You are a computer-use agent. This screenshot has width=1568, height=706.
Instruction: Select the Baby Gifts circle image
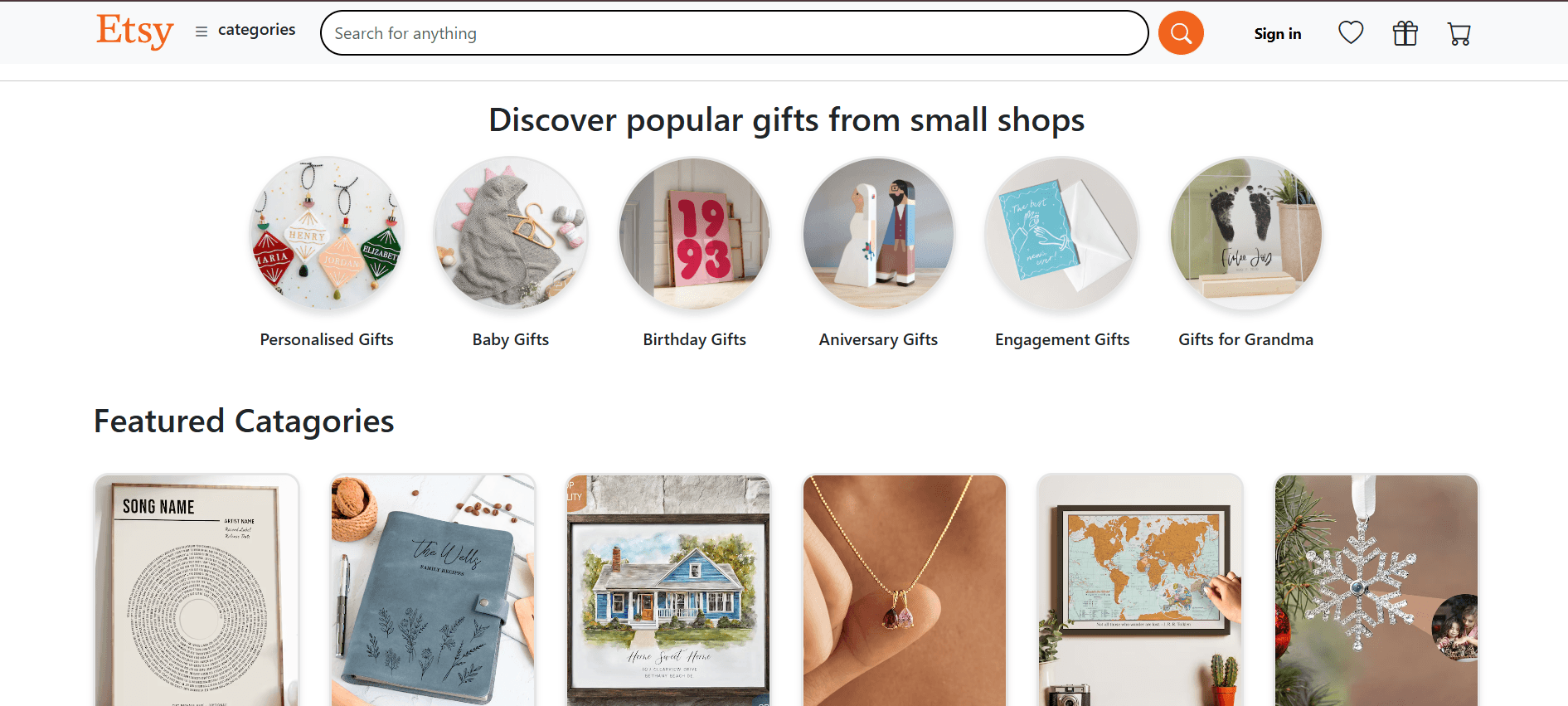click(511, 234)
